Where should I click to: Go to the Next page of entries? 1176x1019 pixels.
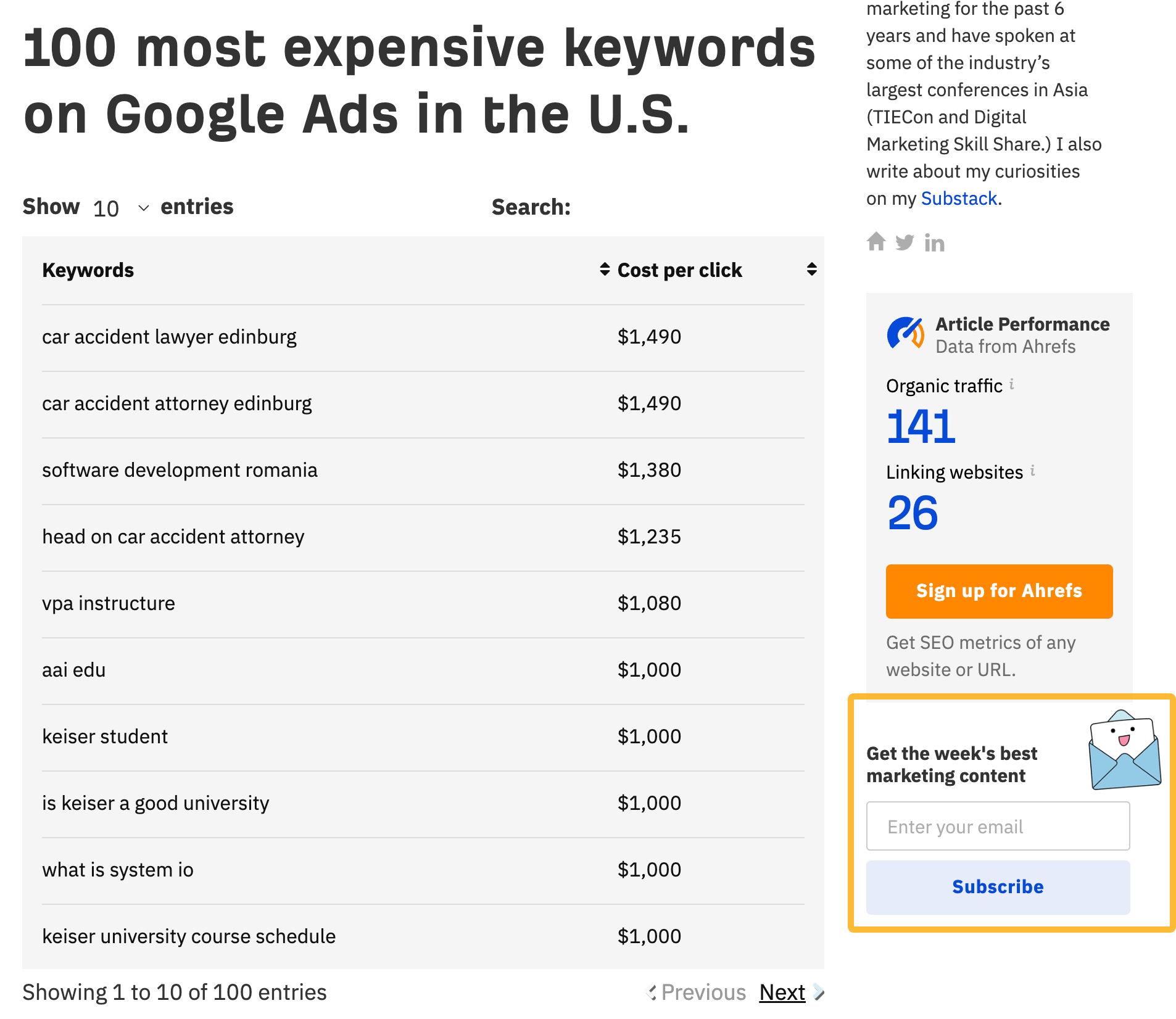(782, 992)
